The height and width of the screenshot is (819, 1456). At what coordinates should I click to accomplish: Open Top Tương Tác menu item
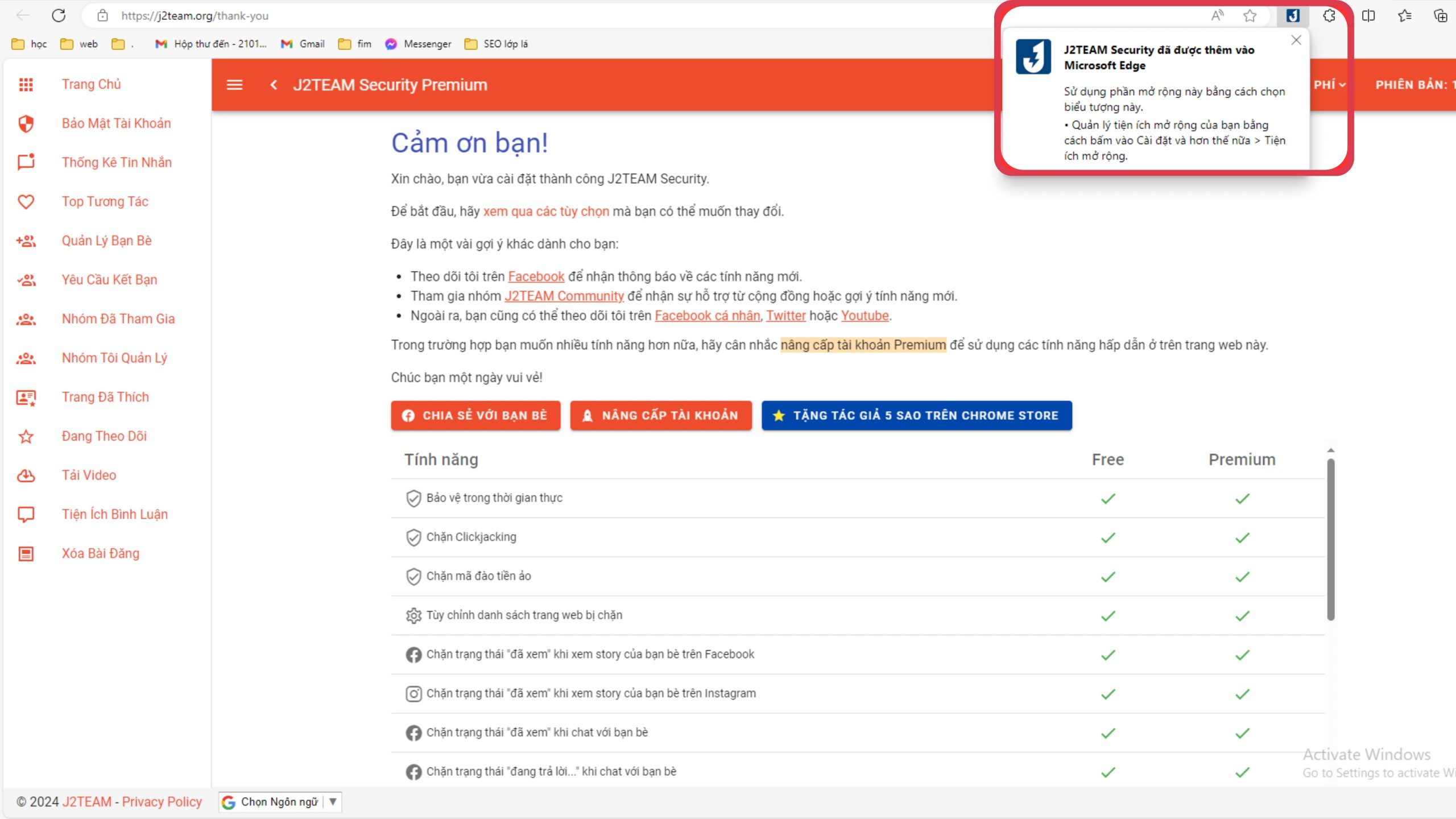tap(105, 202)
